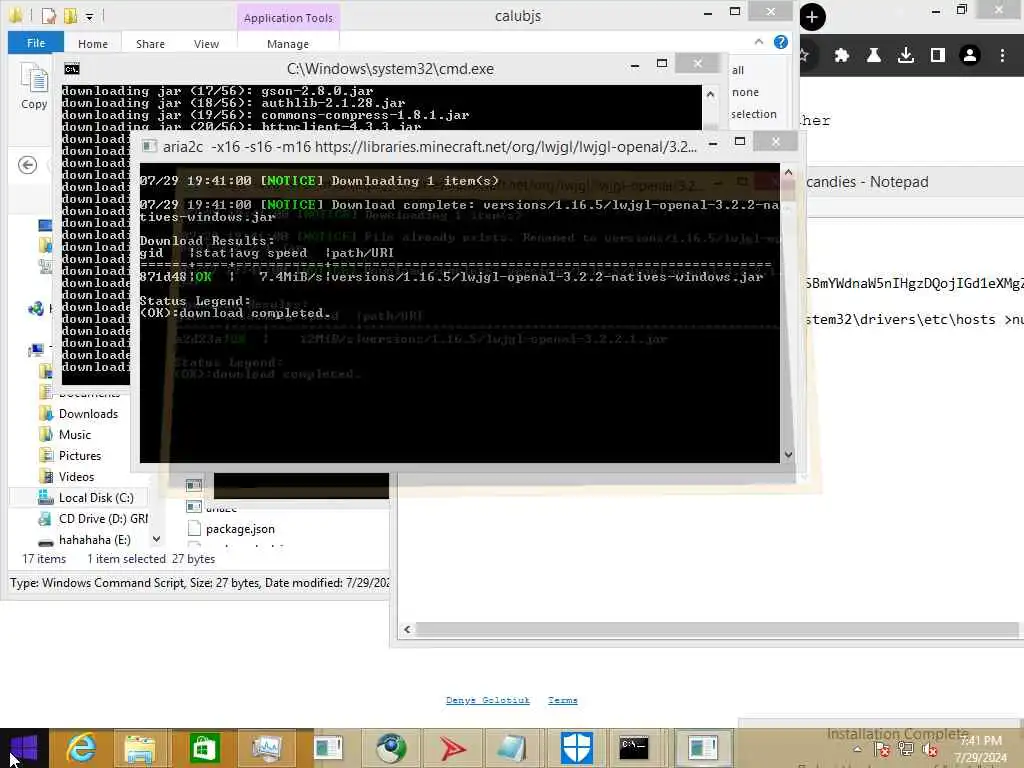Open the performance monitor taskbar icon
This screenshot has height=768, width=1024.
click(x=267, y=748)
